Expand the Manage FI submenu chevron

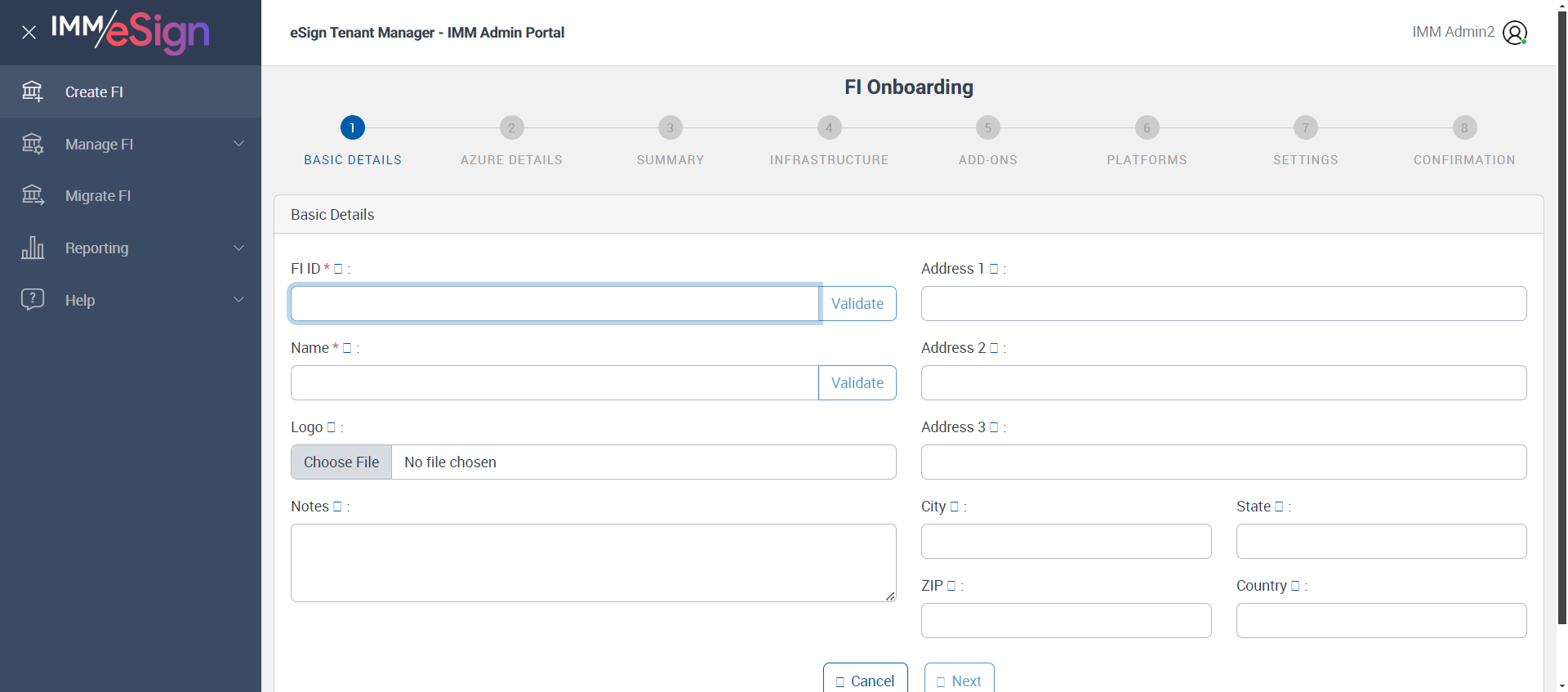pyautogui.click(x=238, y=144)
